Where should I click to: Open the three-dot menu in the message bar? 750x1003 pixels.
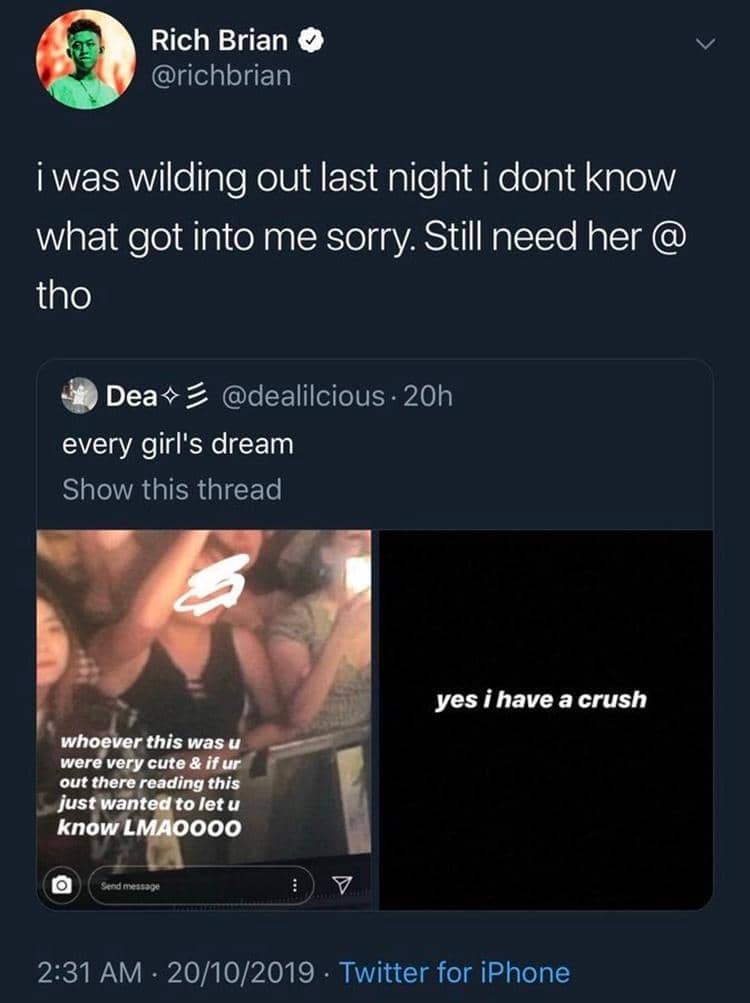294,886
